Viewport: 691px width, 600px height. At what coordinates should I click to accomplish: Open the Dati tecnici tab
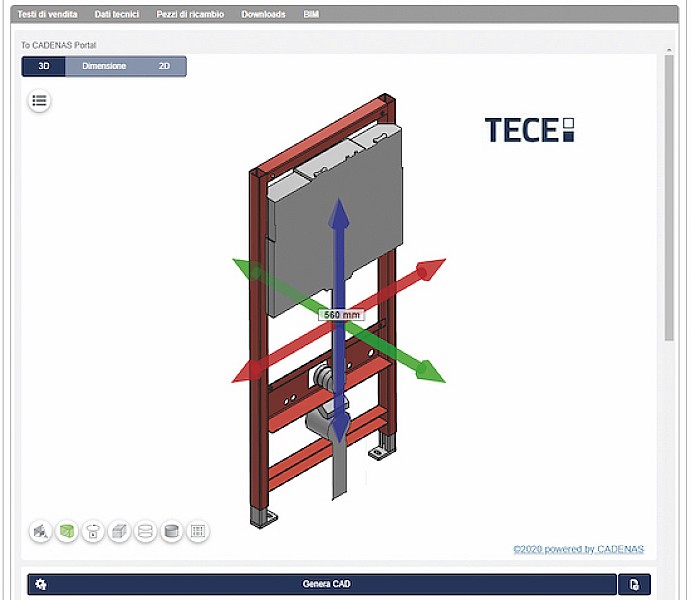[x=117, y=14]
